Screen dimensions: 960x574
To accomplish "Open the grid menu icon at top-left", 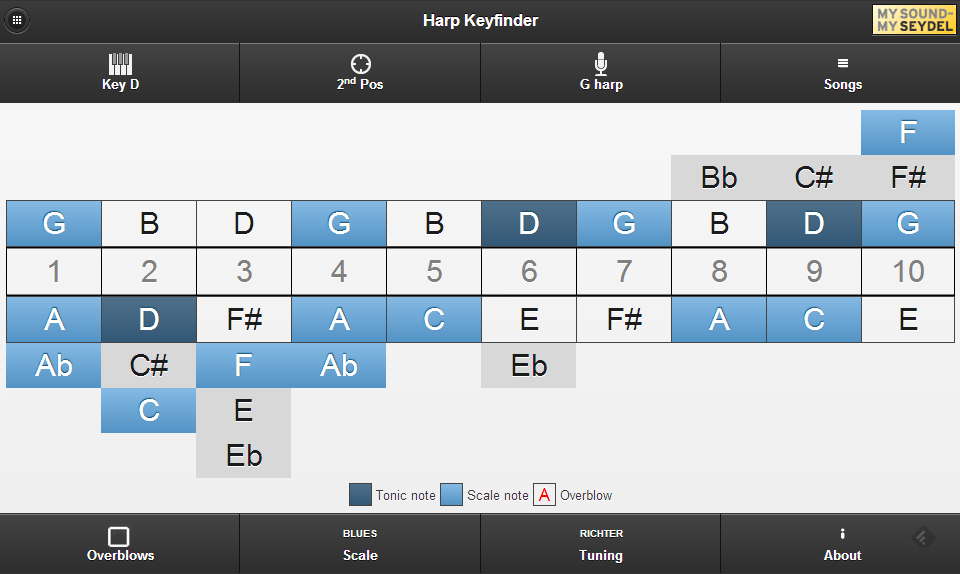I will [x=17, y=20].
